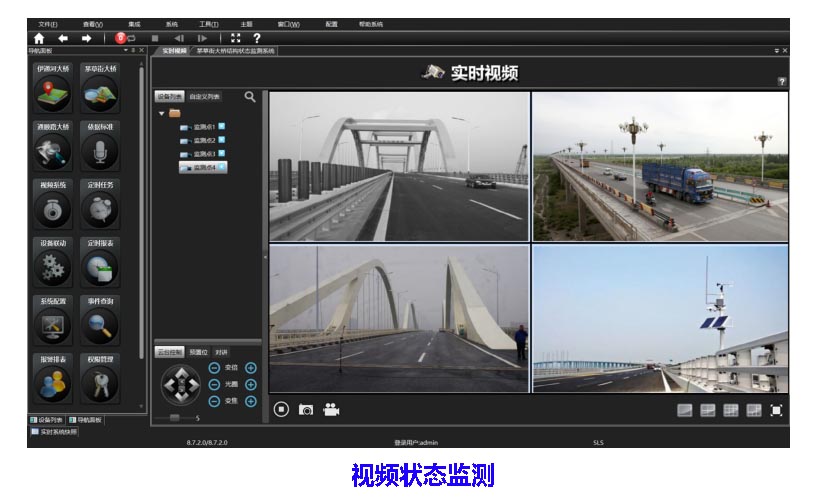
Task: Start recording with the video camera icon
Action: (x=331, y=409)
